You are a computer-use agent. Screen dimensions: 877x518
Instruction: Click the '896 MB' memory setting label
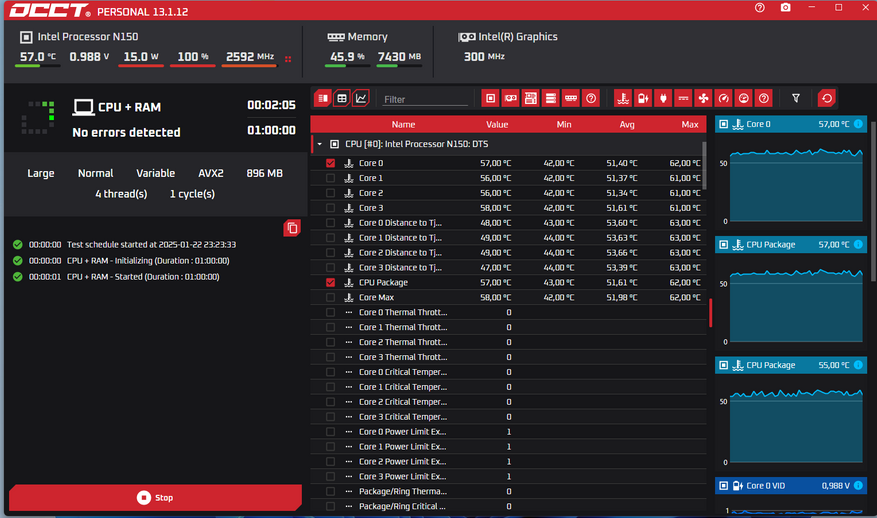265,173
